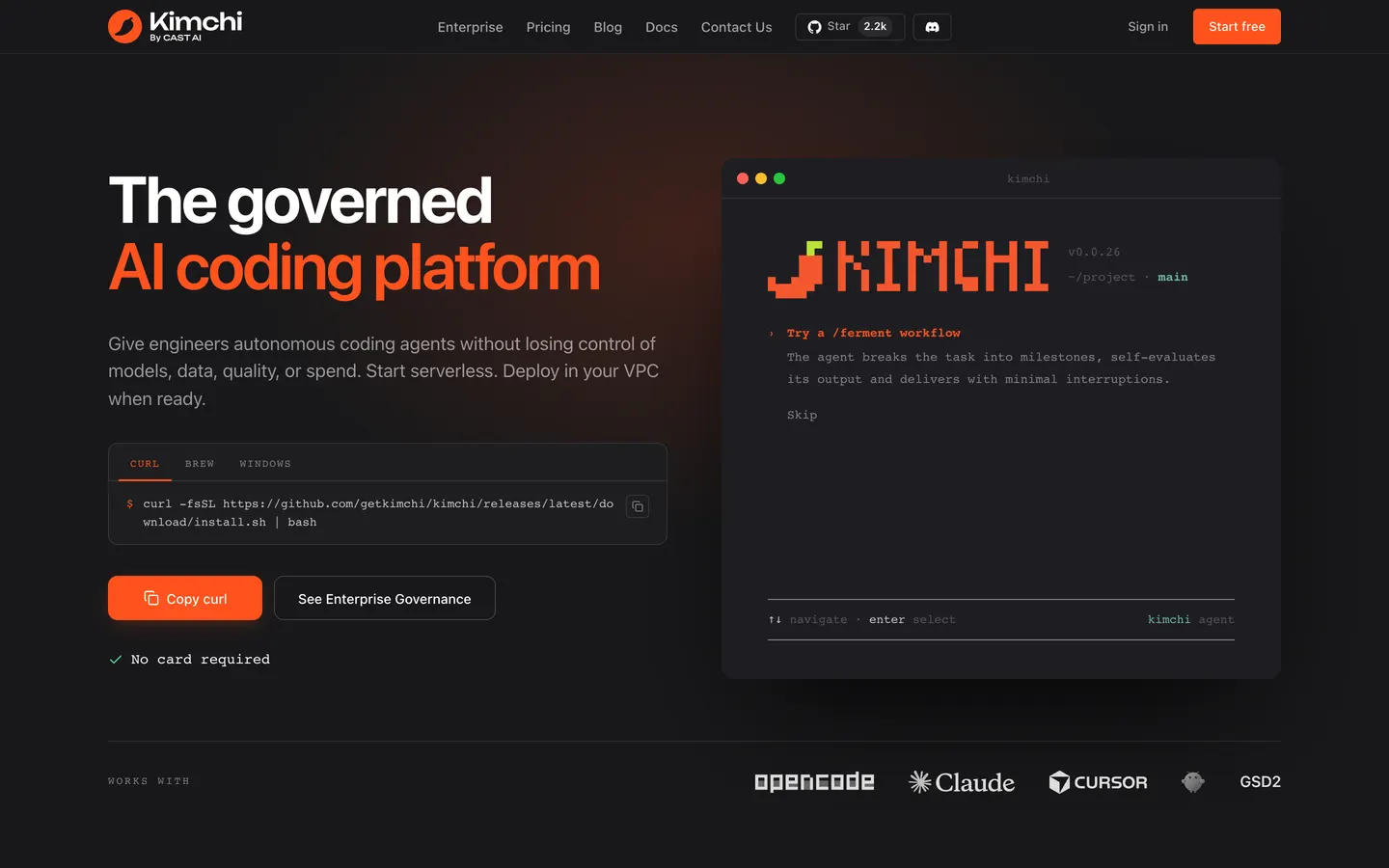Click the green terminal window dot

point(779,178)
